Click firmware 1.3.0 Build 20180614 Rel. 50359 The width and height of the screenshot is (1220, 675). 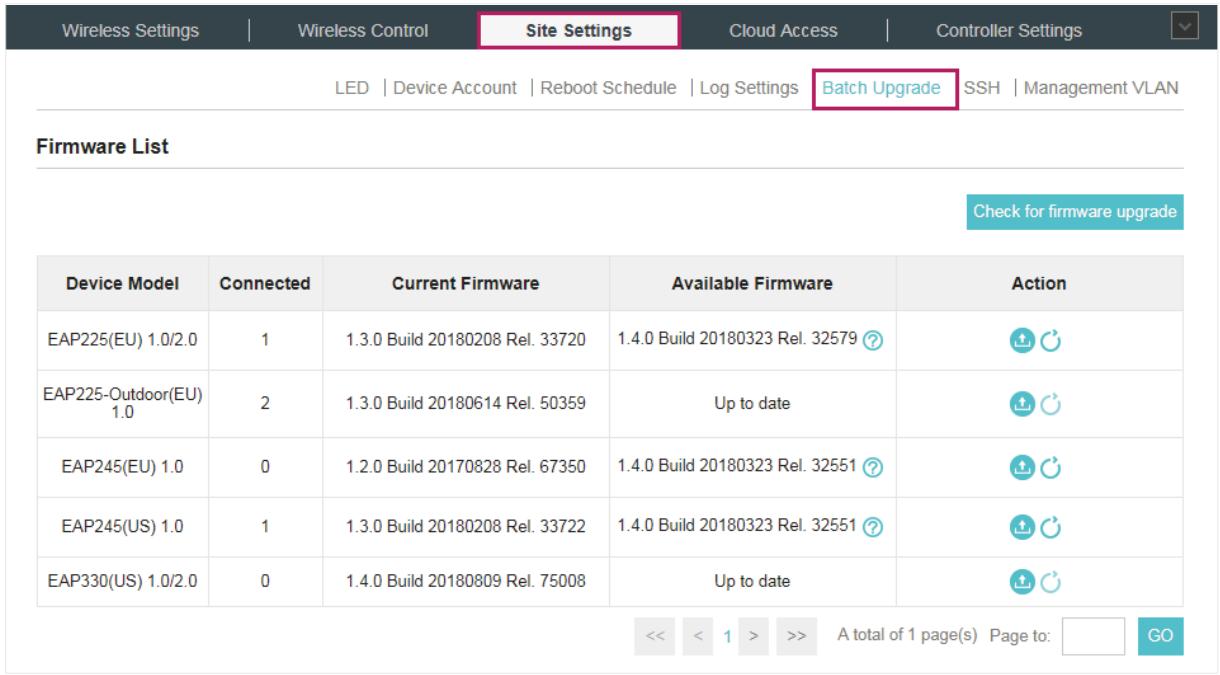(465, 404)
